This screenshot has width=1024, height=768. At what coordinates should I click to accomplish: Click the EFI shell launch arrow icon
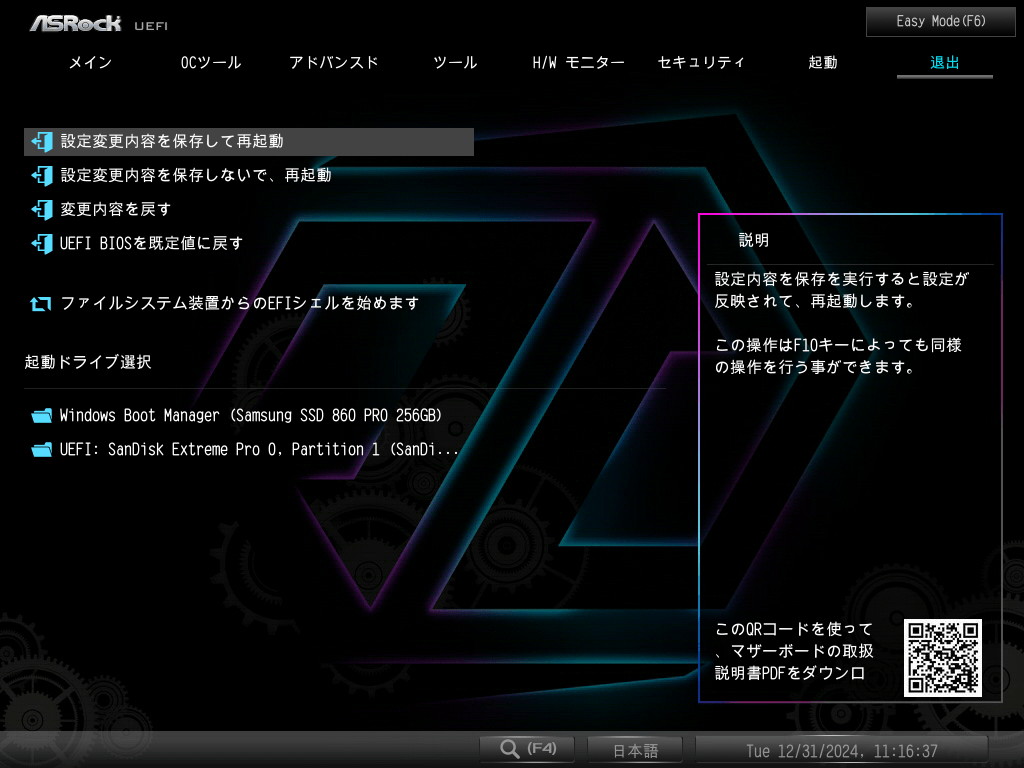pos(40,304)
